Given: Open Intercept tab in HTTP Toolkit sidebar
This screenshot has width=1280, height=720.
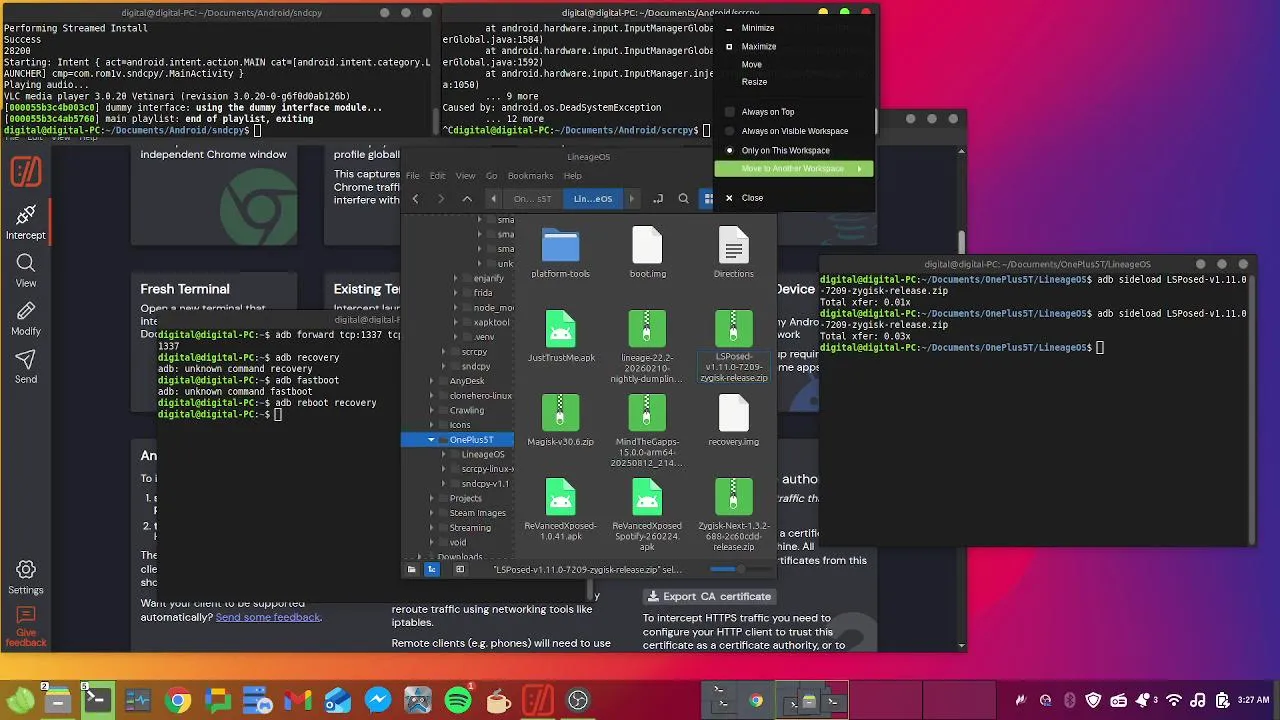Looking at the screenshot, I should tap(26, 222).
